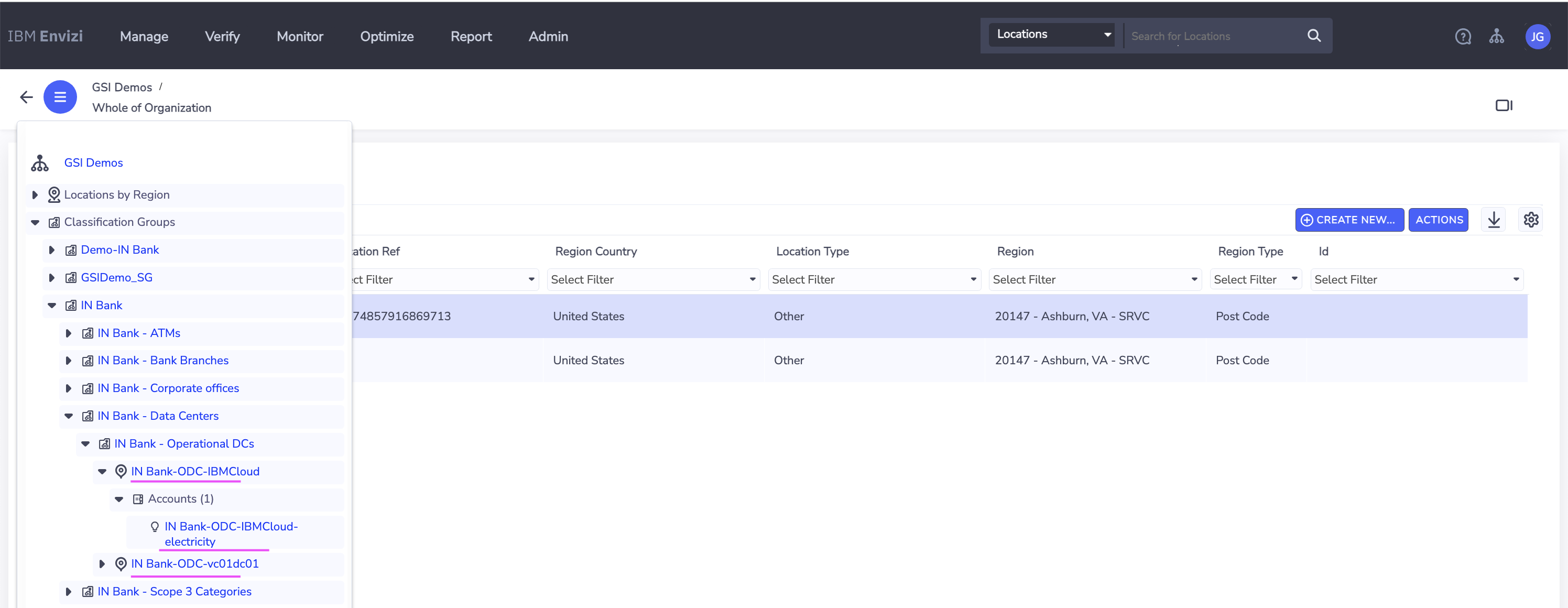Click the ACTIONS button
The height and width of the screenshot is (608, 1568).
click(x=1439, y=220)
